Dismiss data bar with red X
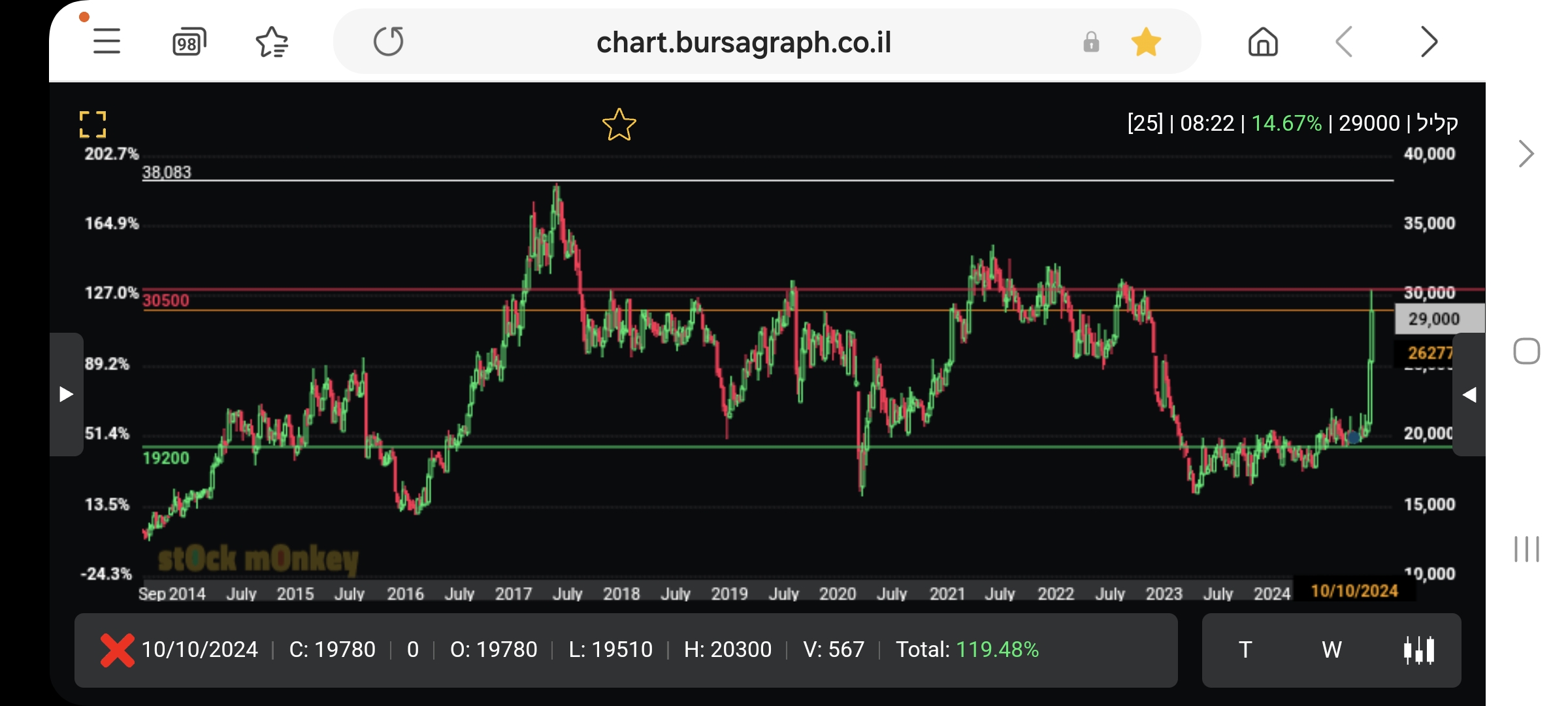This screenshot has height=706, width=1568. (x=118, y=650)
